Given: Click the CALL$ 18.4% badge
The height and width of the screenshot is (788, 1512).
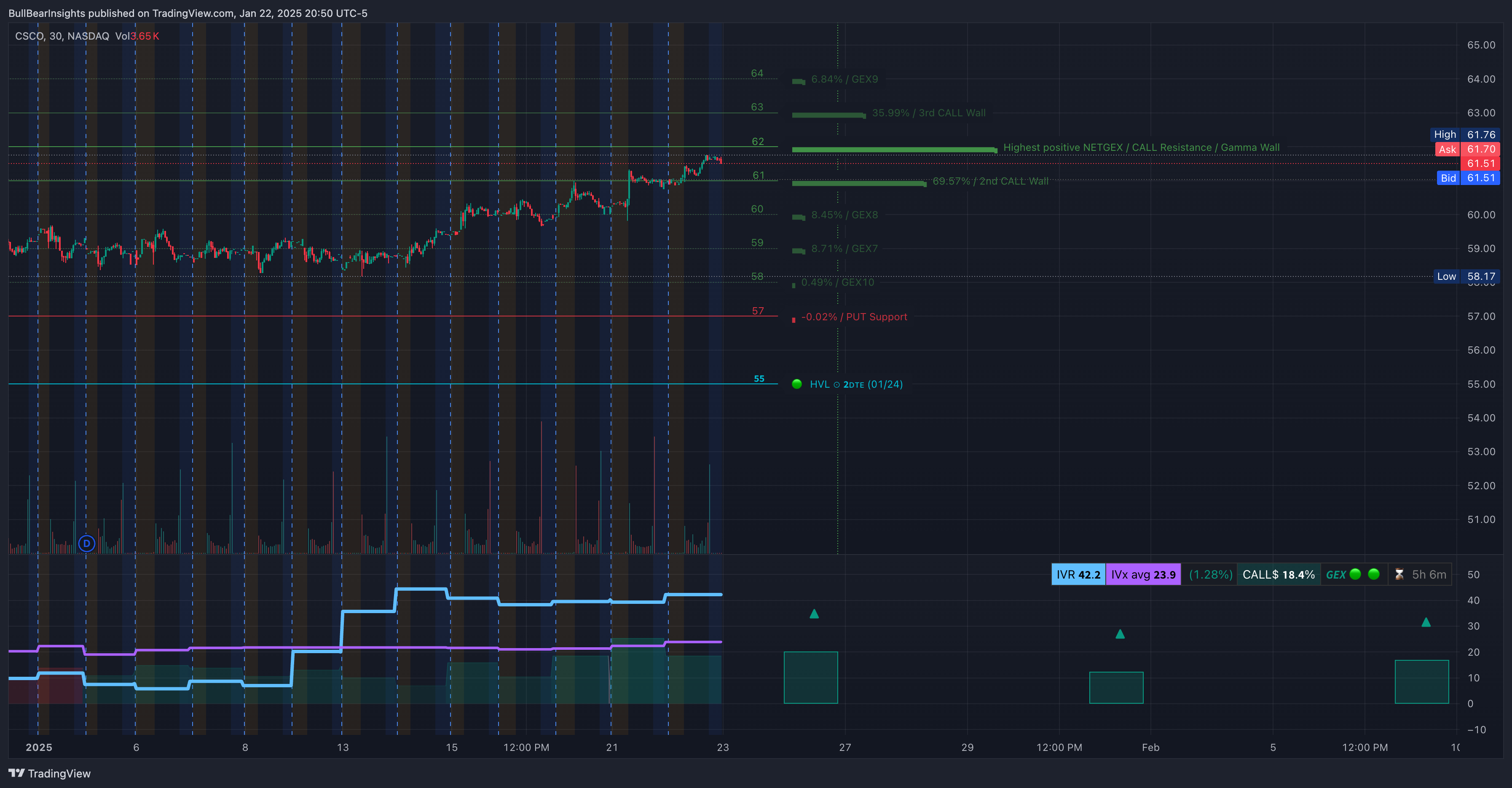Looking at the screenshot, I should click(1279, 574).
